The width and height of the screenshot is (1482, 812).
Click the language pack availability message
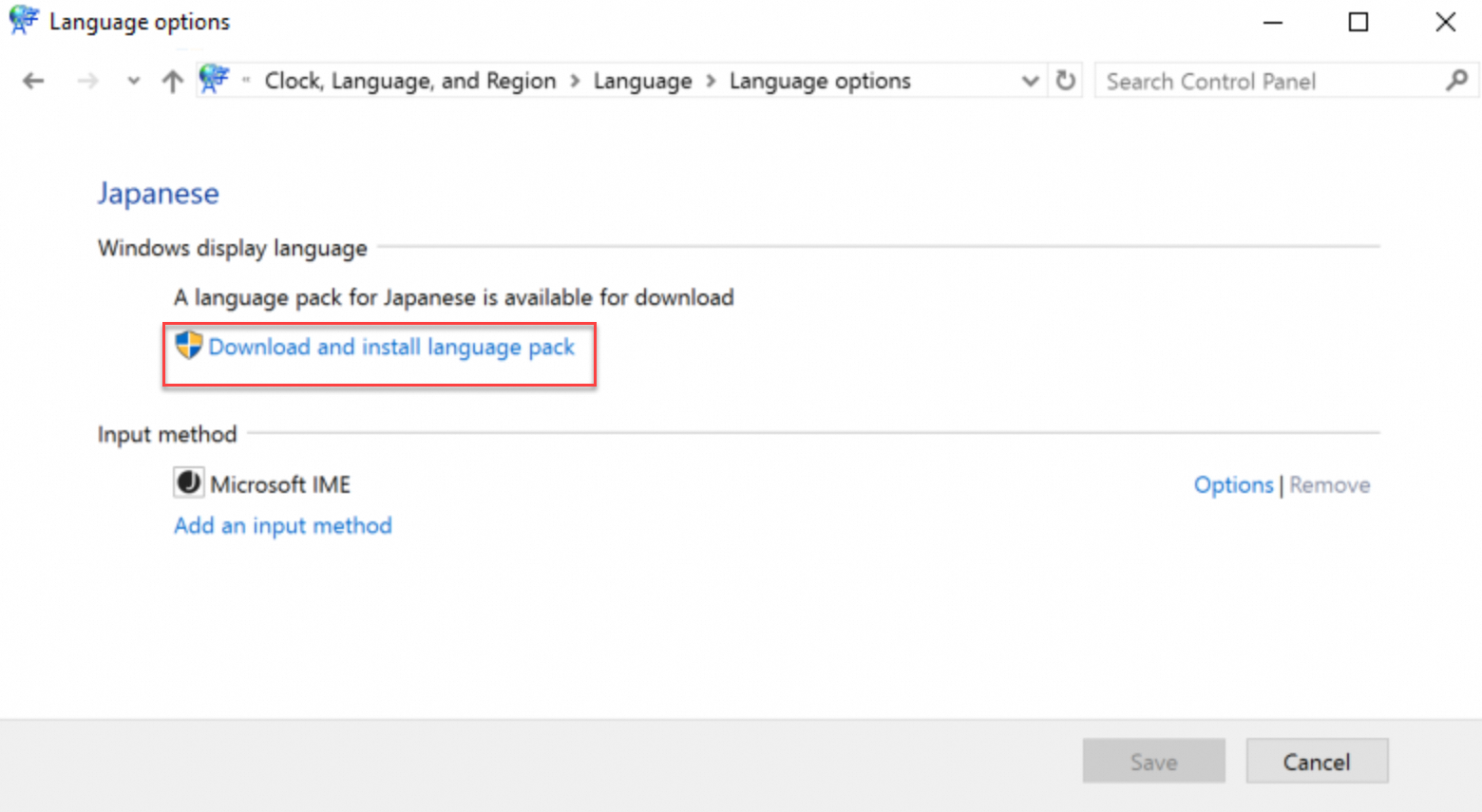tap(454, 298)
